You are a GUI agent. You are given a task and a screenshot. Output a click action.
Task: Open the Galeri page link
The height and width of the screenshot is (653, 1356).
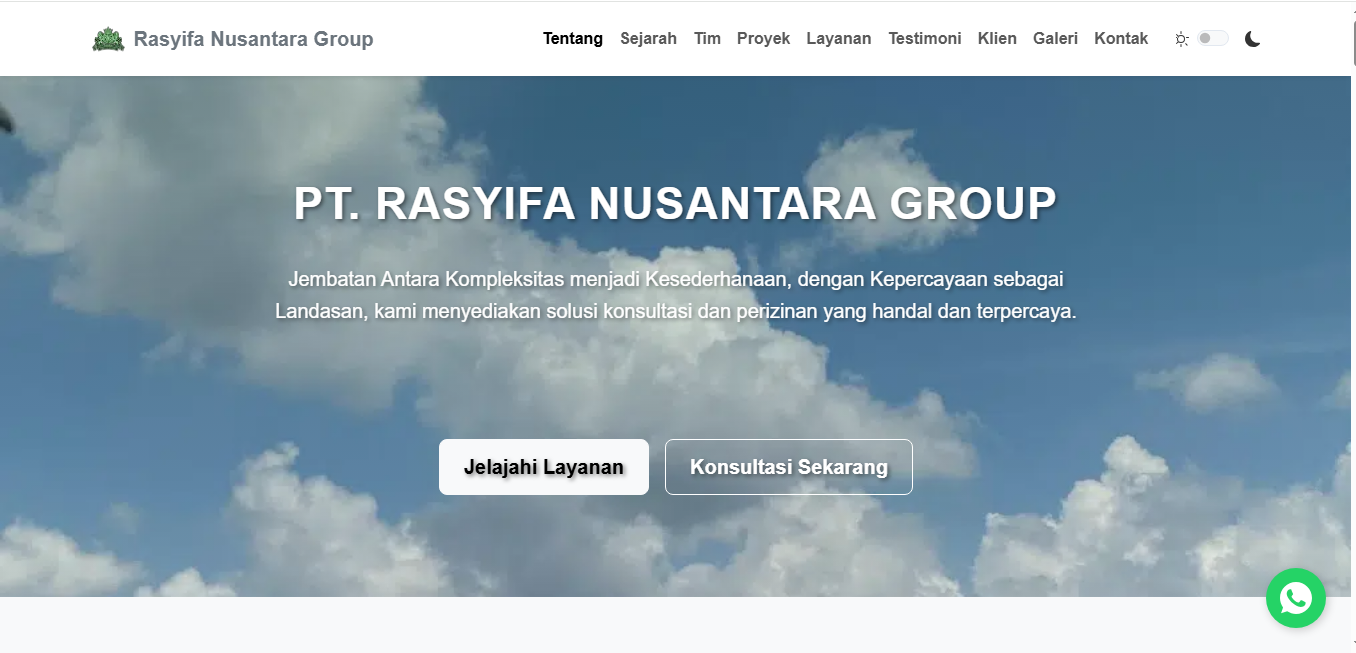(1055, 39)
